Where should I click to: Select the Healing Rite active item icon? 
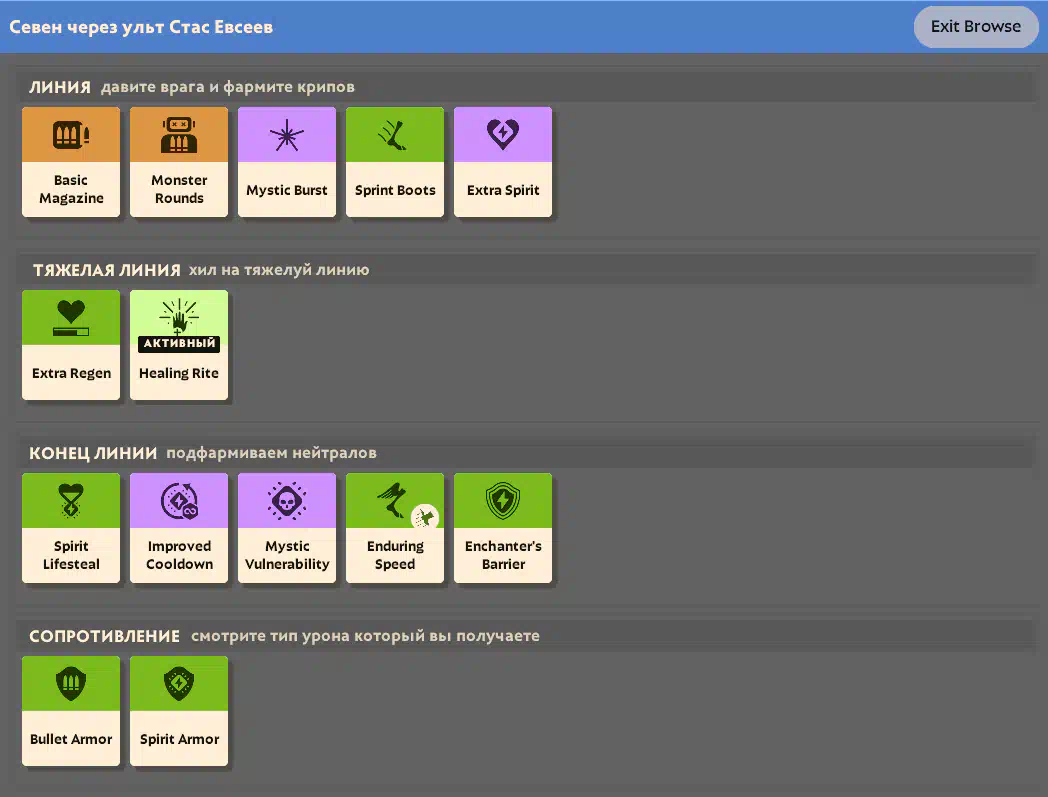coord(178,315)
